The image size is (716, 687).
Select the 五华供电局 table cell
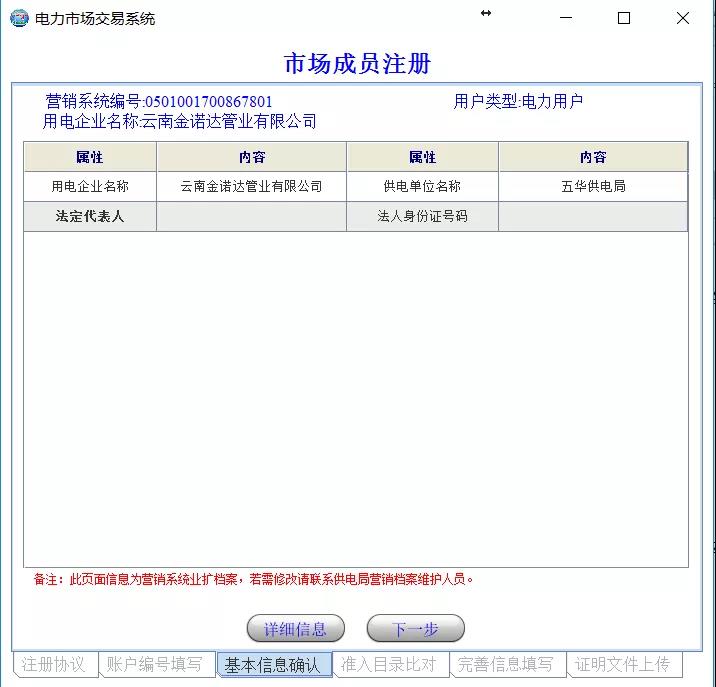[593, 186]
